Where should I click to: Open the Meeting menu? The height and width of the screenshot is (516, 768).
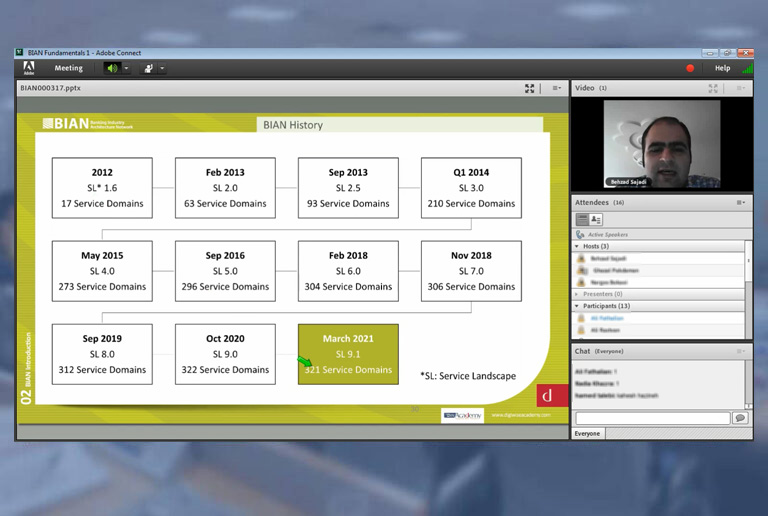coord(68,68)
